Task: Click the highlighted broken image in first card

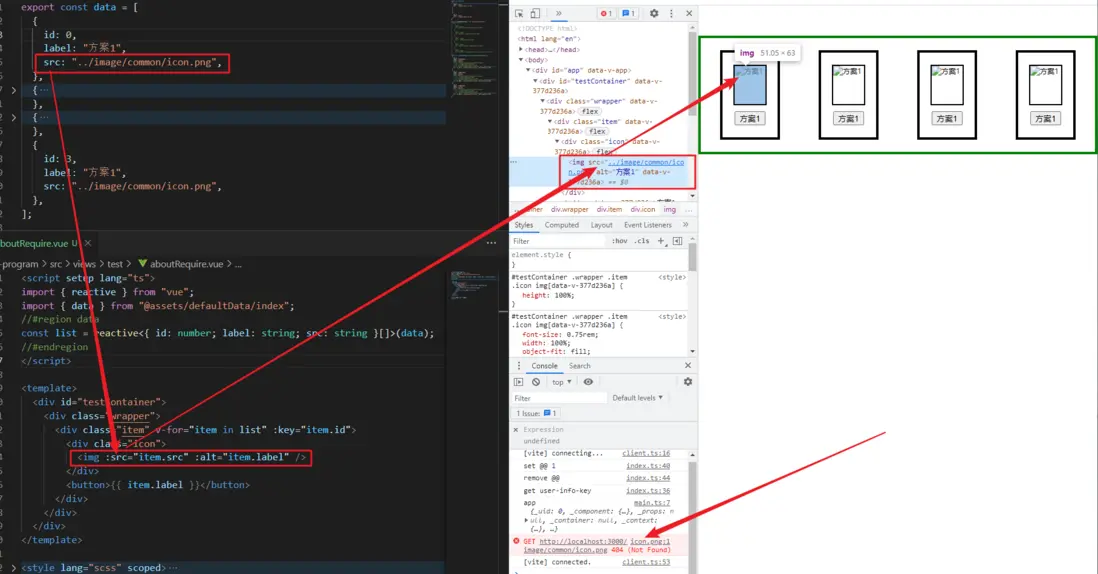Action: click(749, 85)
